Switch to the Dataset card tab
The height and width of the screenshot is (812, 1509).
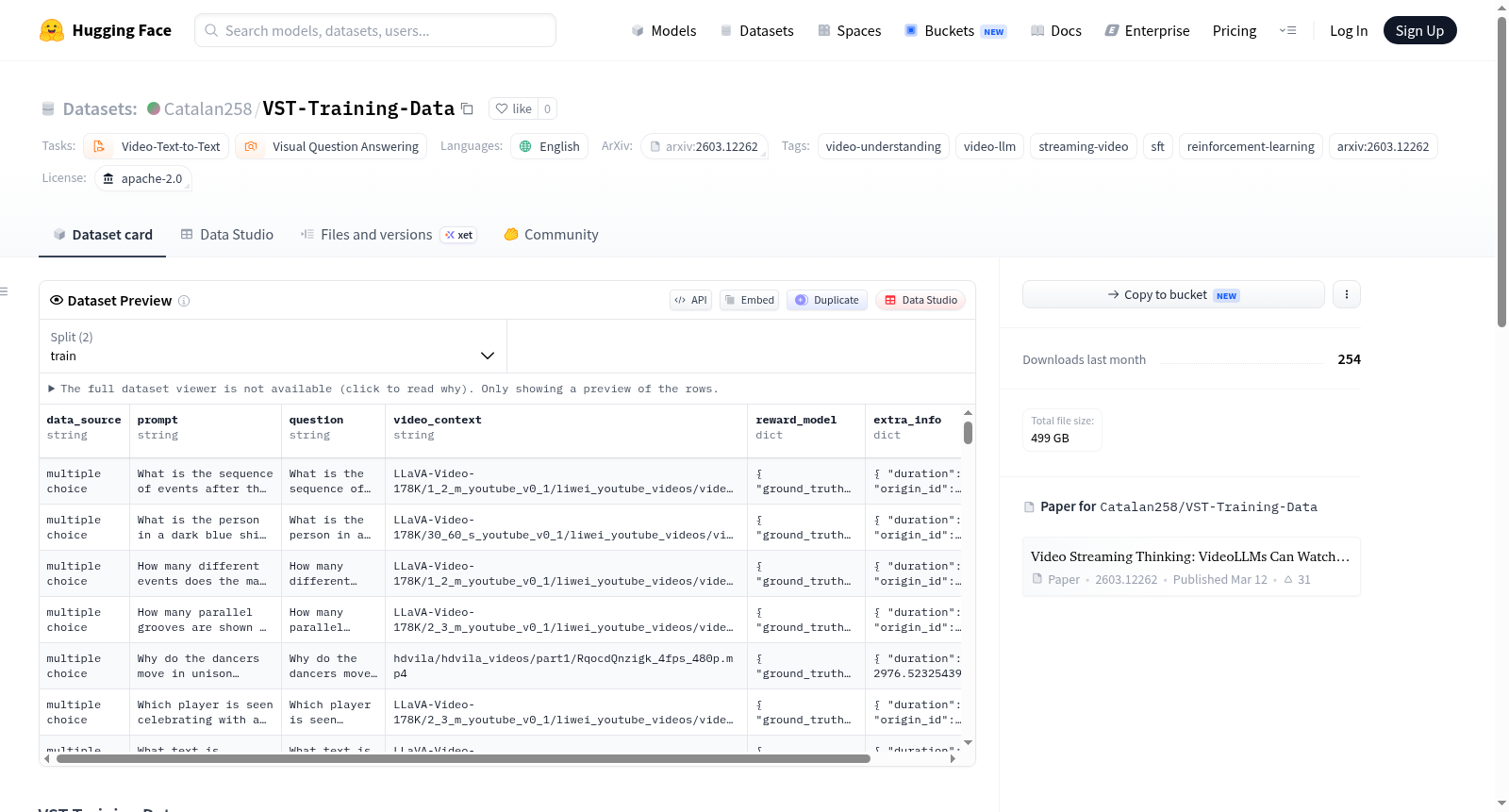click(x=103, y=235)
